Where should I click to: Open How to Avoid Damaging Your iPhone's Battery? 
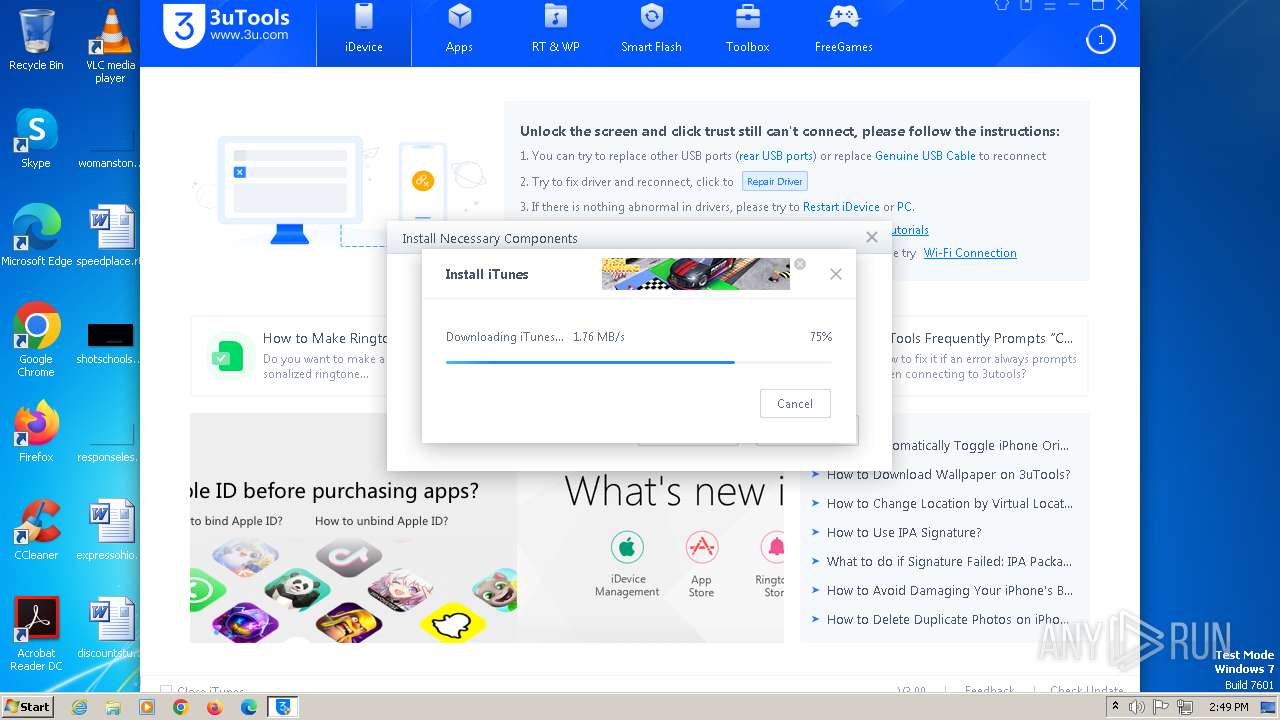click(949, 591)
